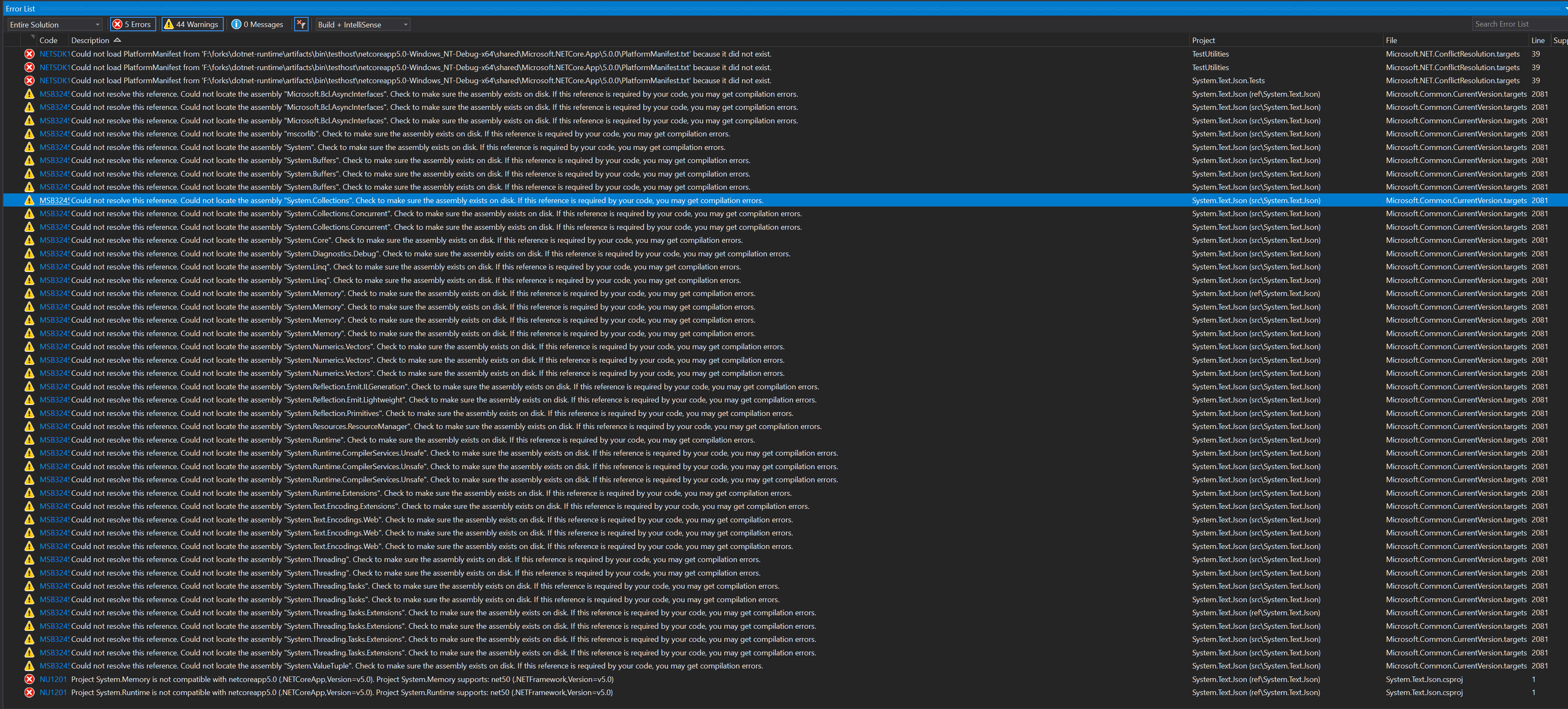Image resolution: width=1568 pixels, height=709 pixels.
Task: Click the error icon on the NU1201 System.Memory row
Action: [29, 679]
